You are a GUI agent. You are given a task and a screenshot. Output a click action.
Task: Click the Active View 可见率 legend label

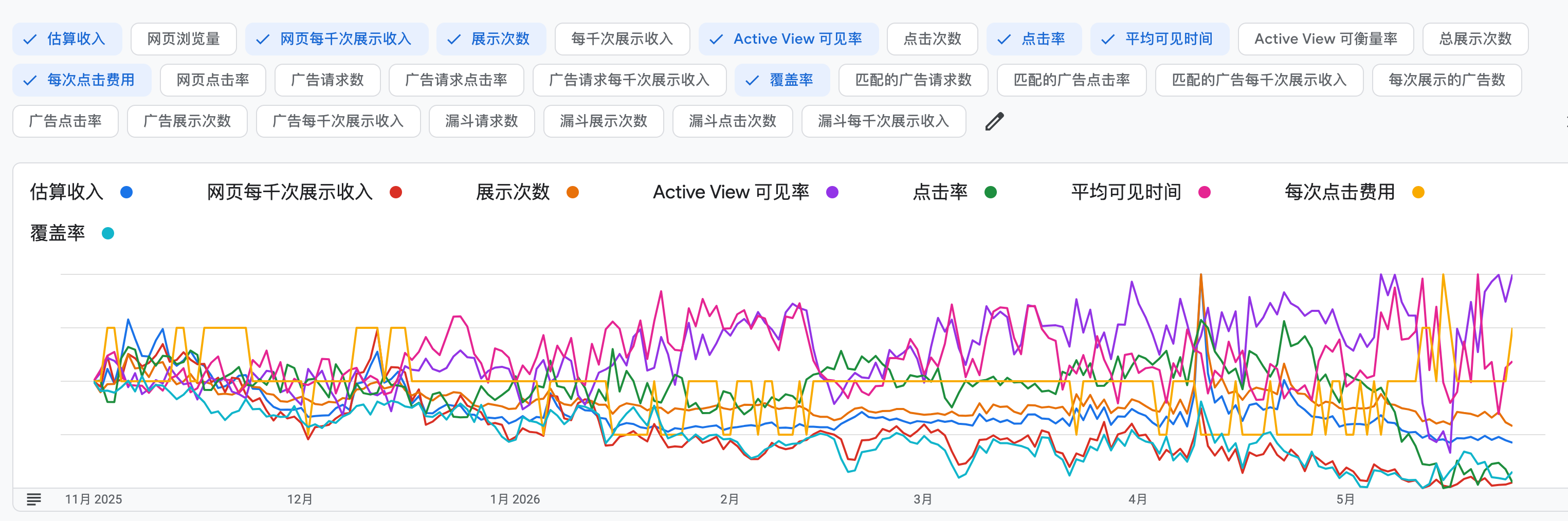pos(731,192)
